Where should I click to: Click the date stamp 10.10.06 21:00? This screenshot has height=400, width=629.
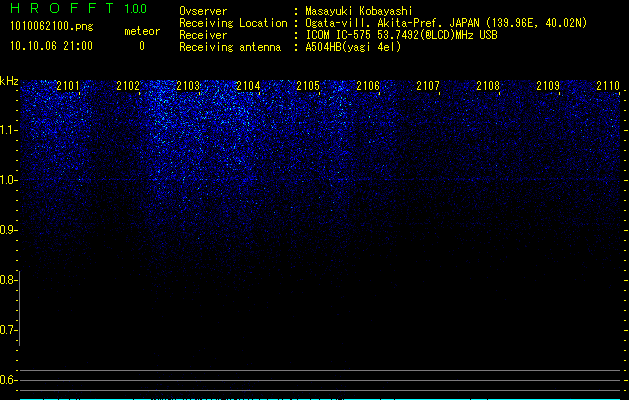pos(51,46)
